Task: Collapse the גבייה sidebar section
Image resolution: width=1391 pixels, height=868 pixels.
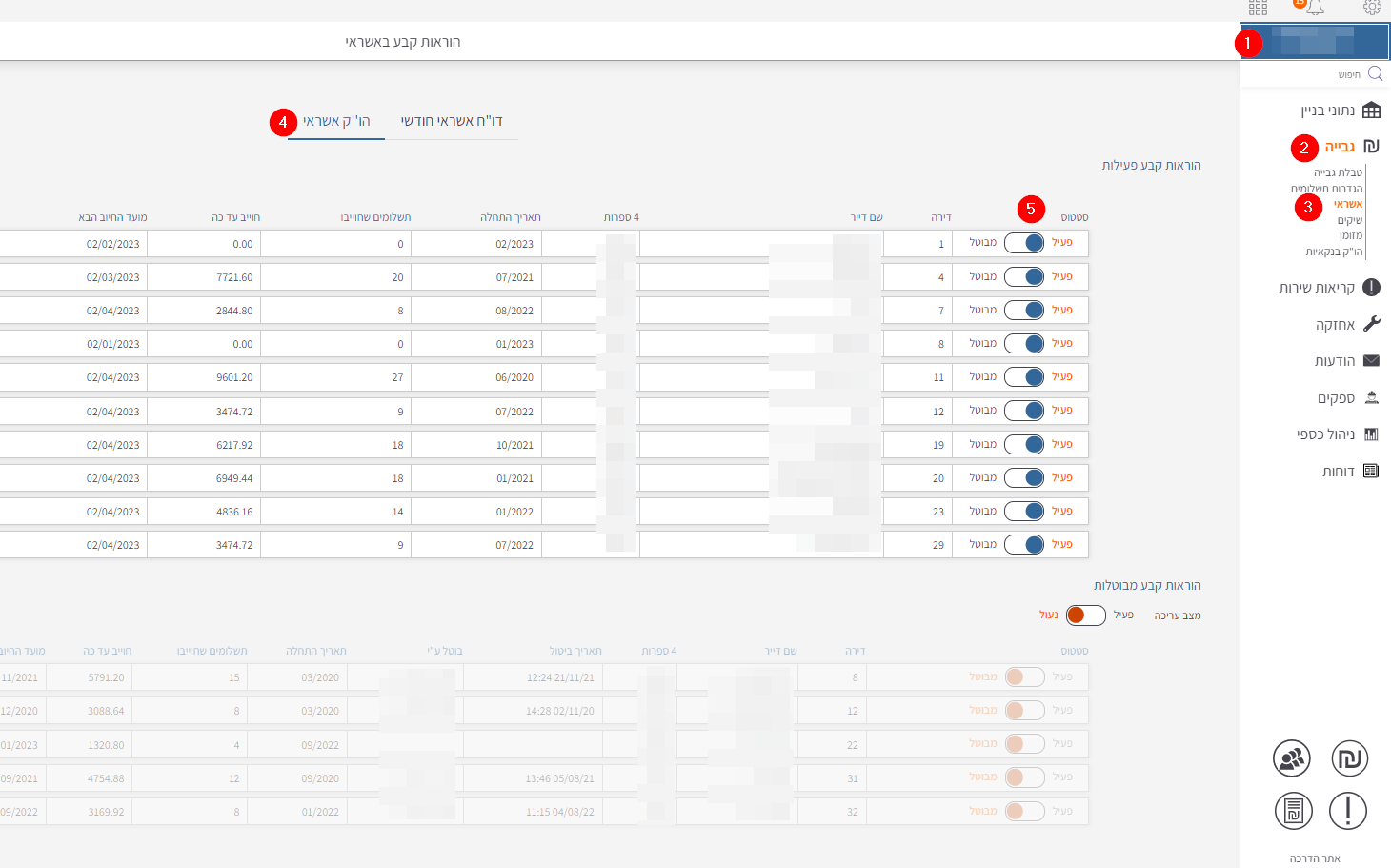Action: click(x=1341, y=147)
